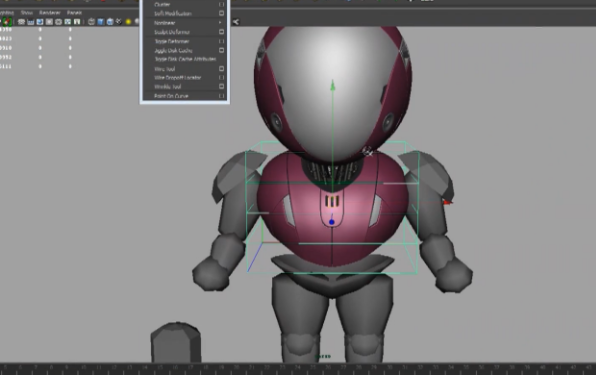The width and height of the screenshot is (596, 375).
Task: Open the Show panel menu
Action: click(26, 13)
